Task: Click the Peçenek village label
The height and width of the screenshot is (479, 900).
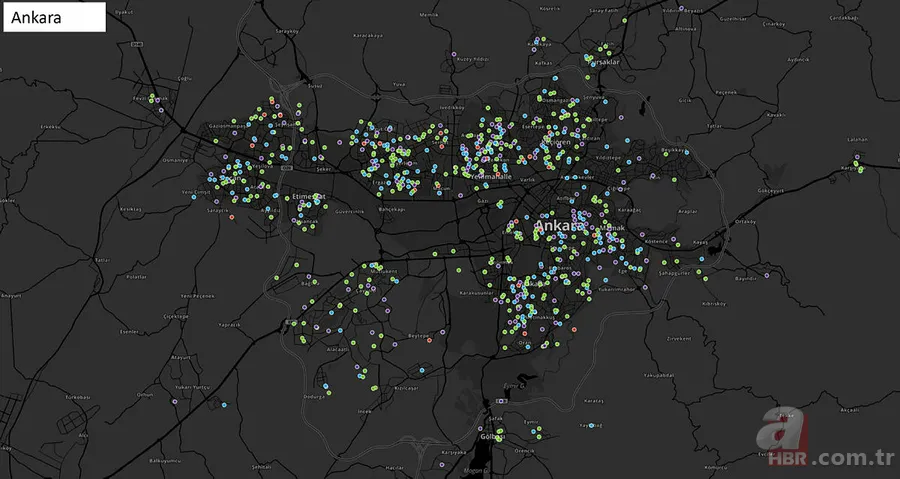Action: point(728,92)
